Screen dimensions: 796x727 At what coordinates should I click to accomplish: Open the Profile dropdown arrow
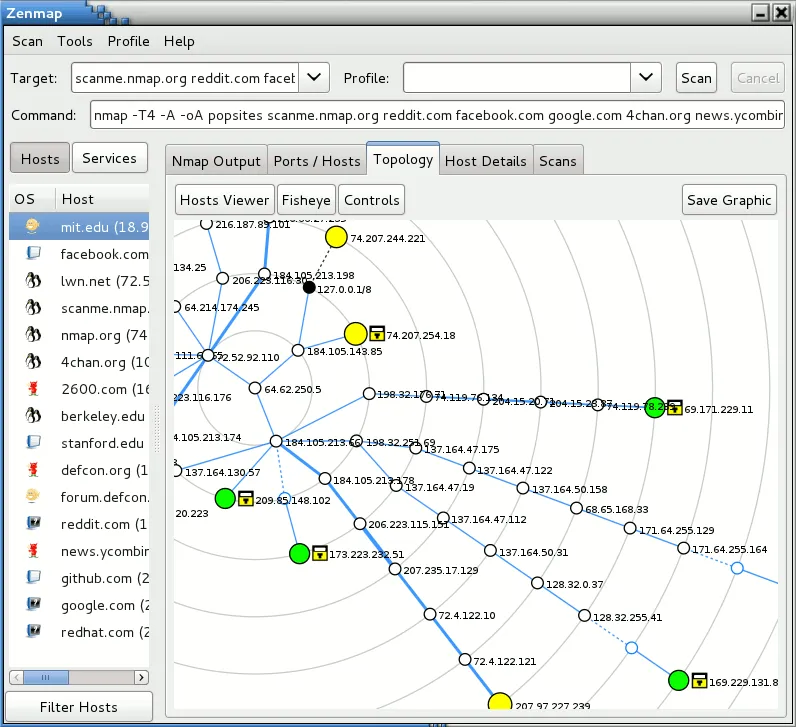(x=646, y=78)
